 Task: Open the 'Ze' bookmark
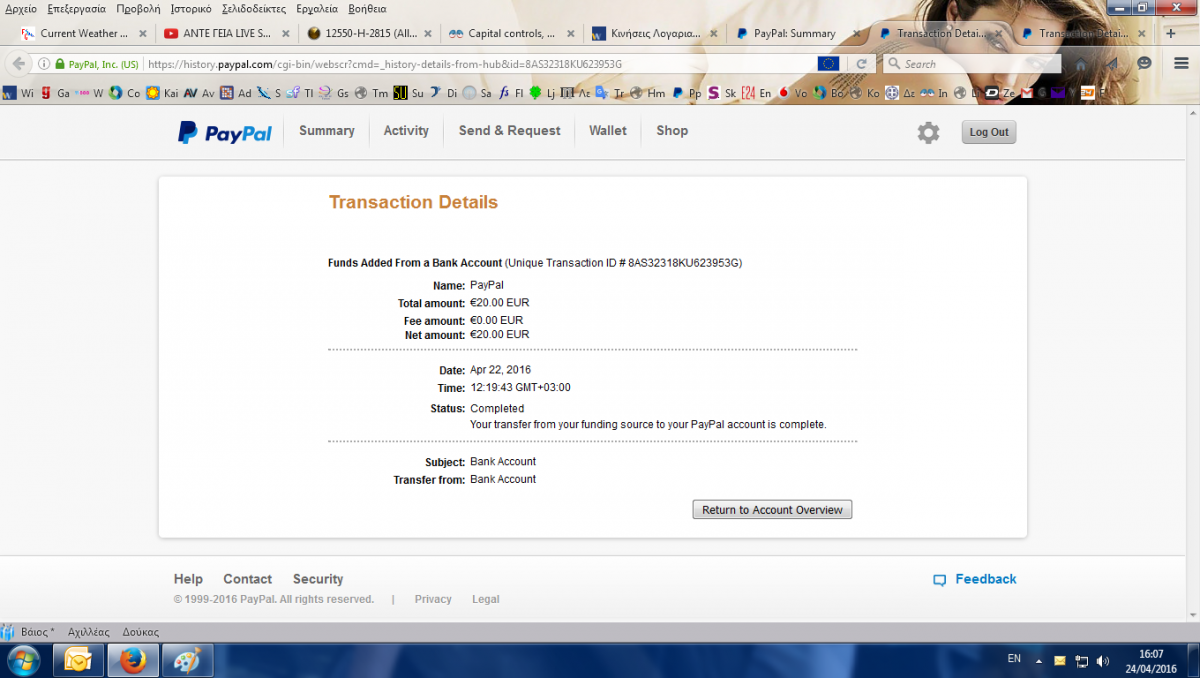pyautogui.click(x=1000, y=93)
